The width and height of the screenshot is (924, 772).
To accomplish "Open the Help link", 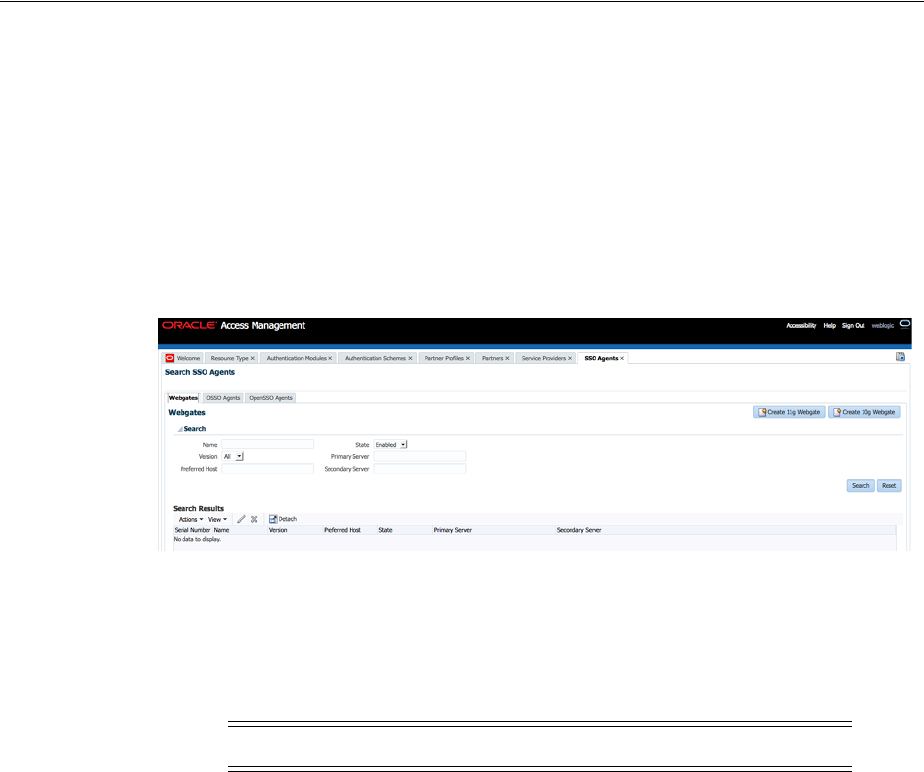I will tap(830, 325).
